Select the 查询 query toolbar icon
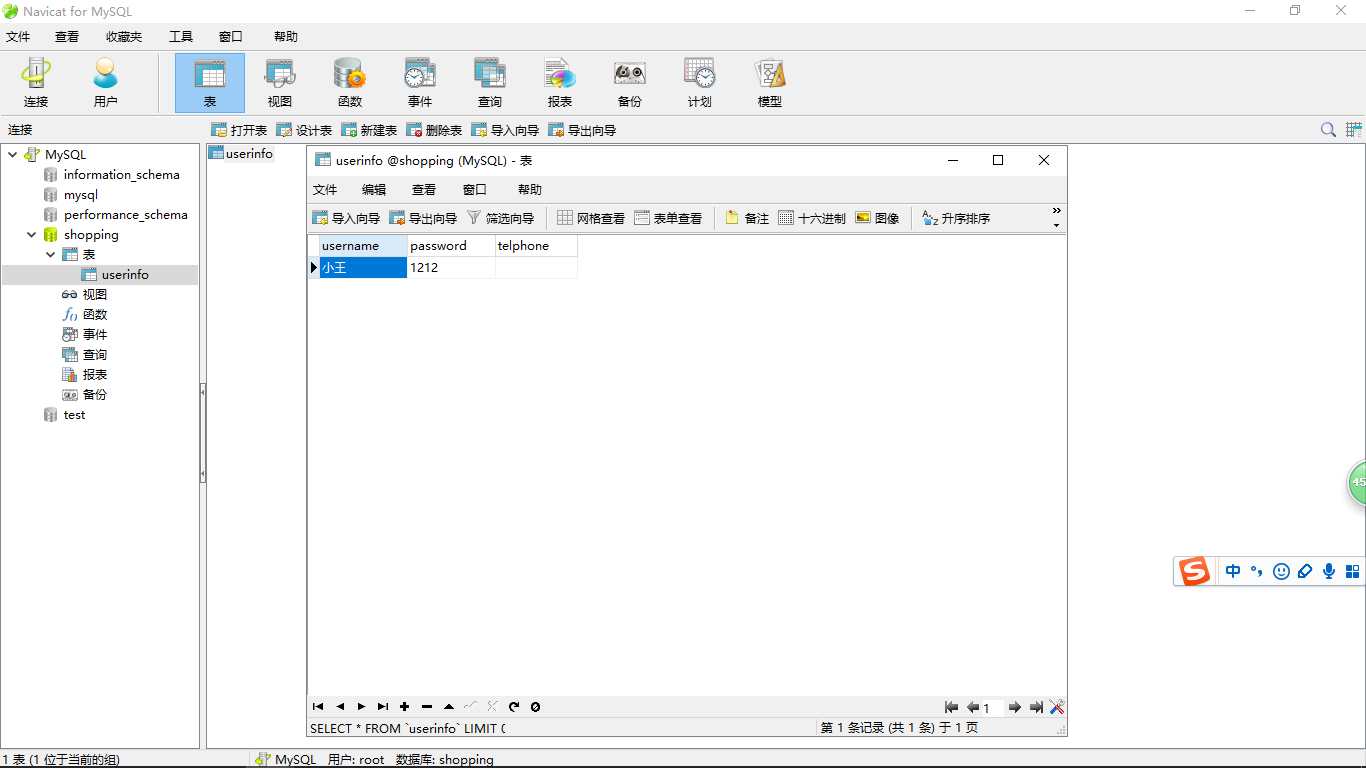Screen dimensions: 1366x768 pyautogui.click(x=490, y=83)
